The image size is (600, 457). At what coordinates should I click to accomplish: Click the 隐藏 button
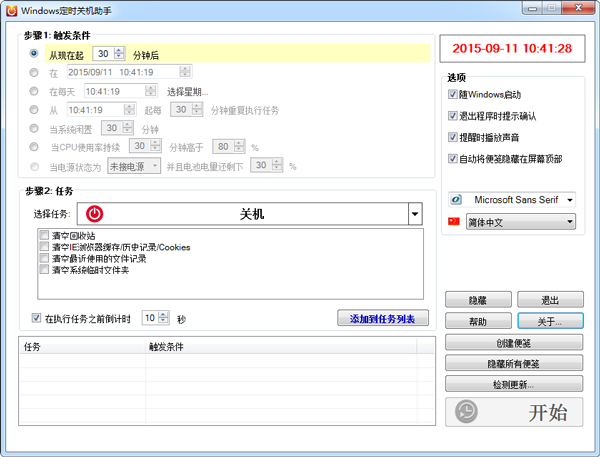pos(478,300)
